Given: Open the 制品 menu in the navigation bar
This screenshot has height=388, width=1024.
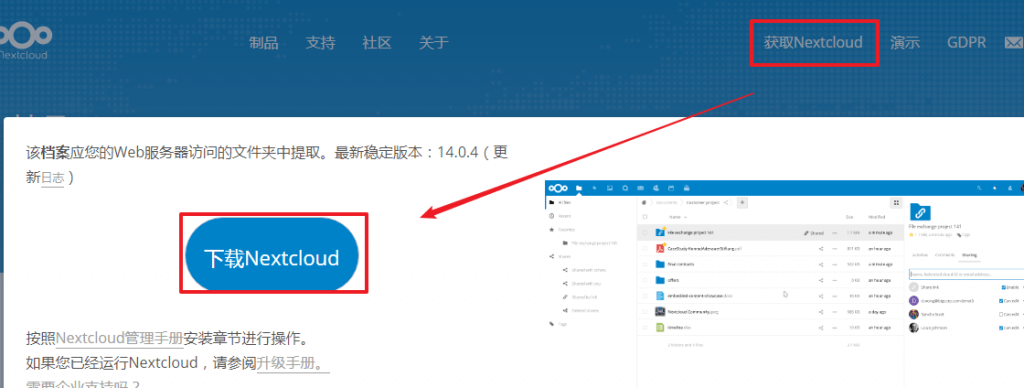Looking at the screenshot, I should pyautogui.click(x=264, y=43).
